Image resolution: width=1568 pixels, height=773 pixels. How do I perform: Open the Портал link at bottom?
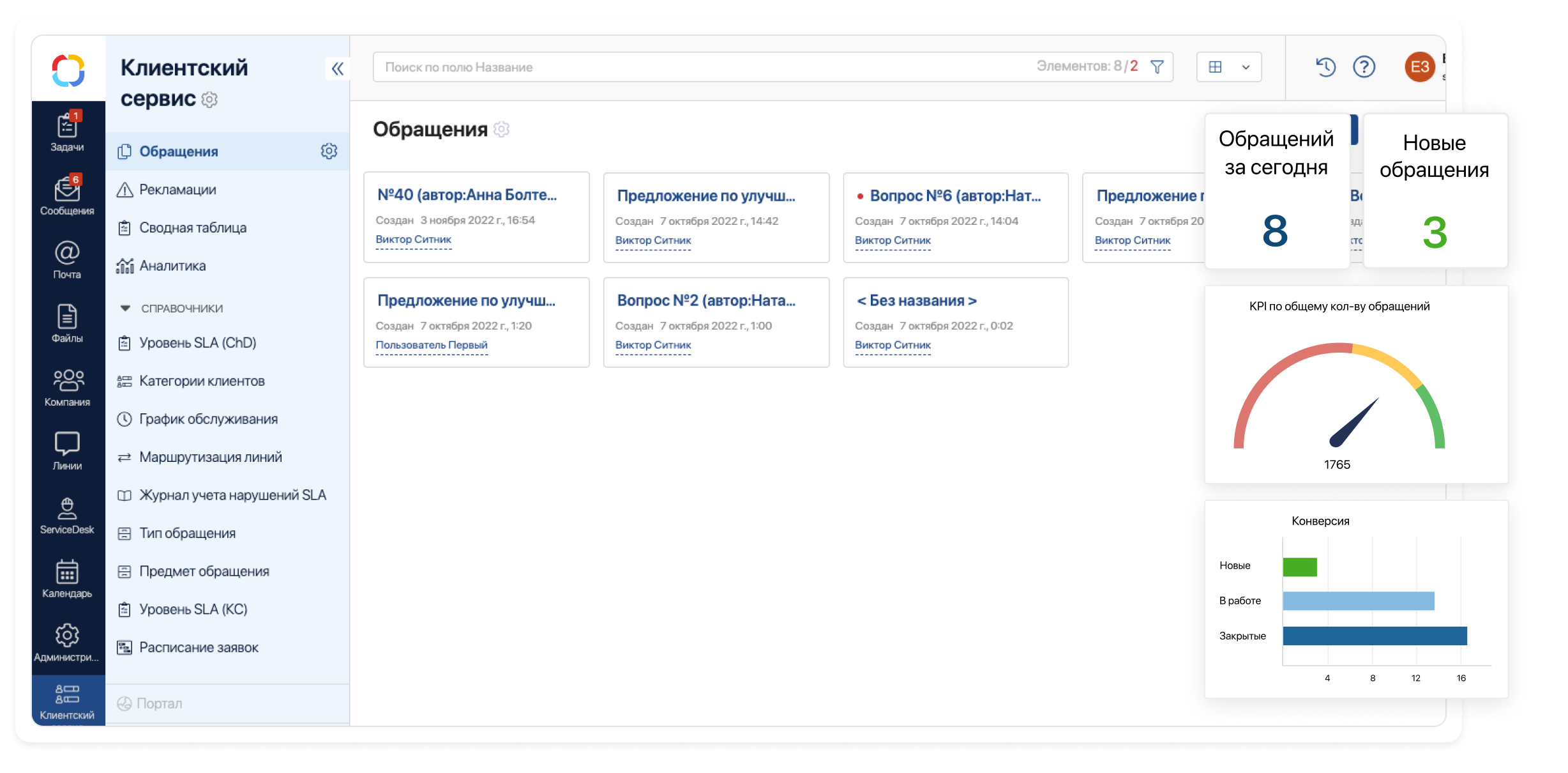coord(159,703)
